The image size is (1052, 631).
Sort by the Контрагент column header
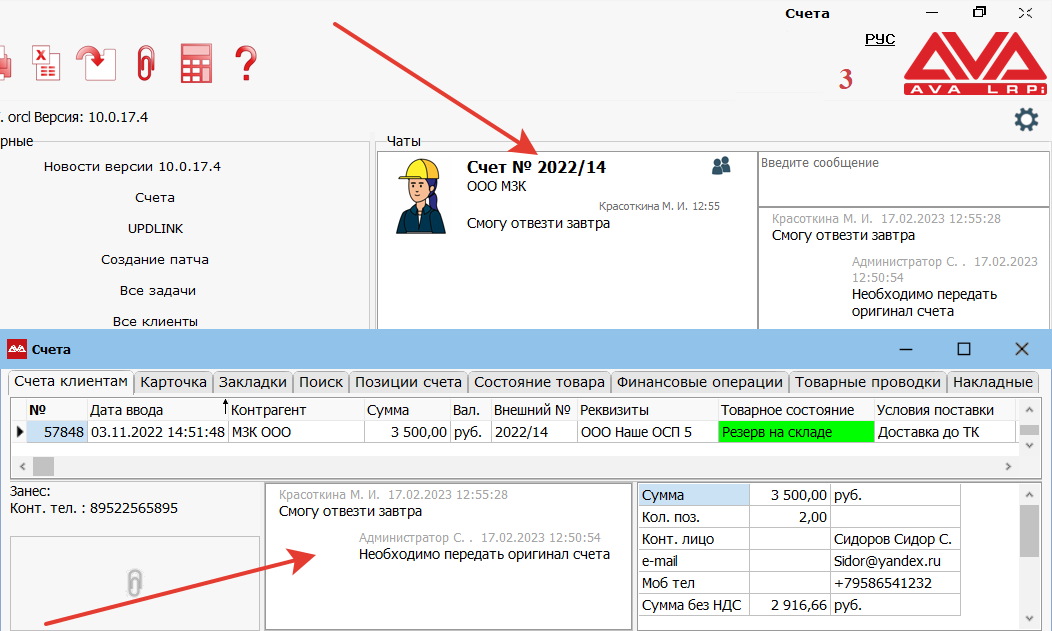268,410
